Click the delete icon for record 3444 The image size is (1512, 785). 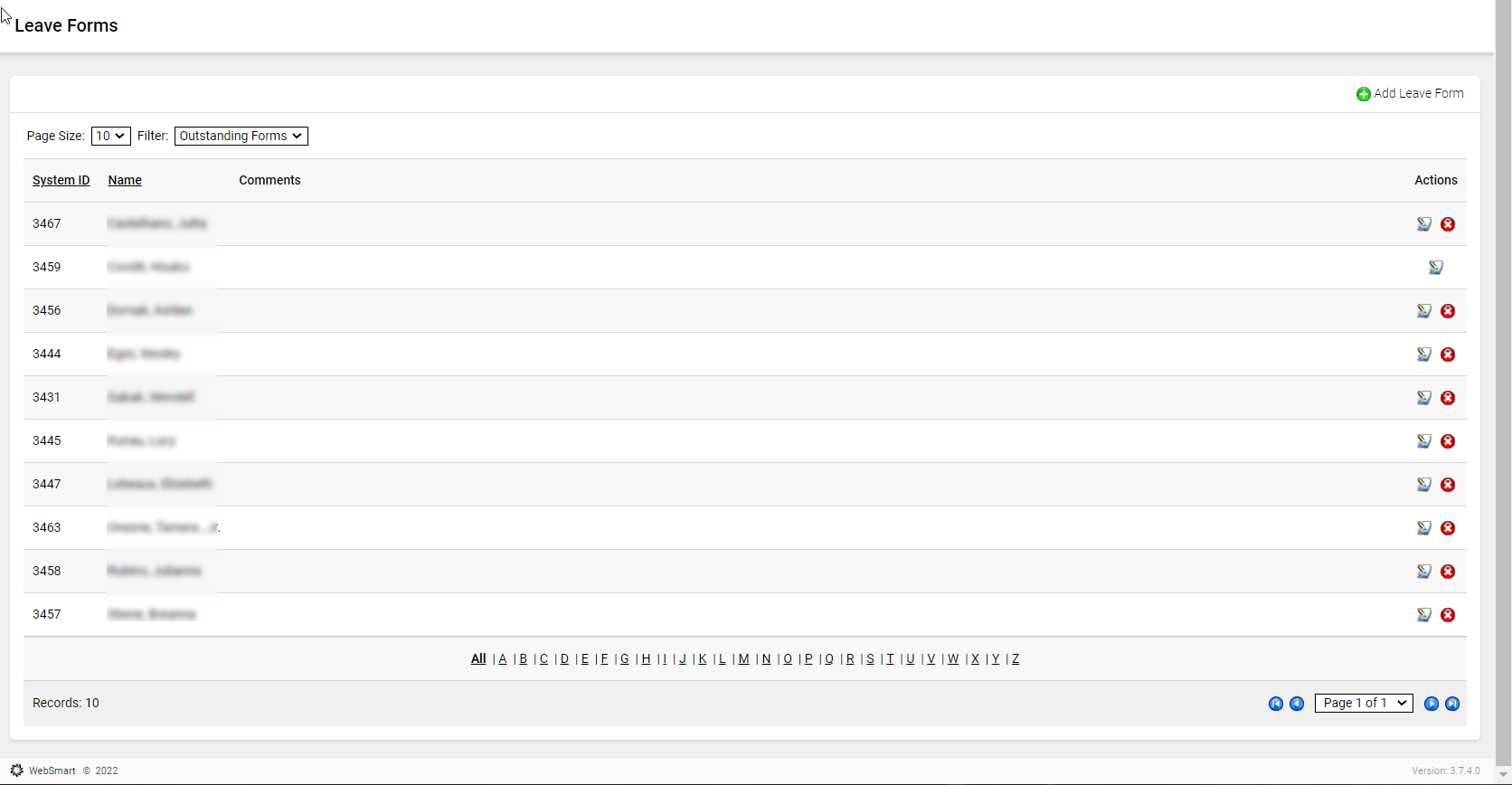(1448, 355)
